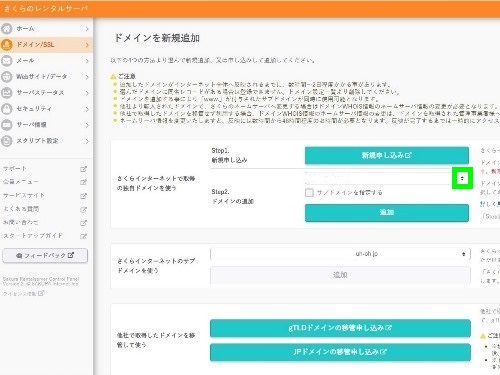Click the JPドメインの移管申し込み button
Viewport: 500px width, 375px height.
point(340,352)
